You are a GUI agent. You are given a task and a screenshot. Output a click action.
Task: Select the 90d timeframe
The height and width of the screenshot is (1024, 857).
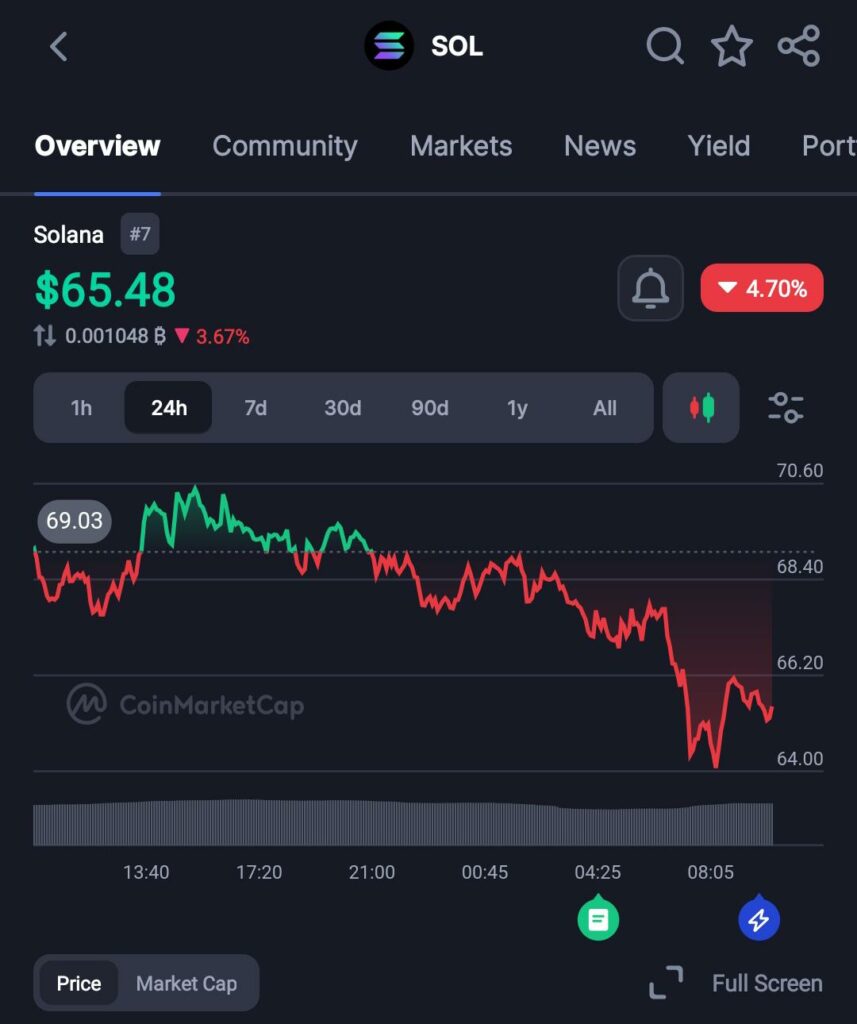[x=430, y=408]
